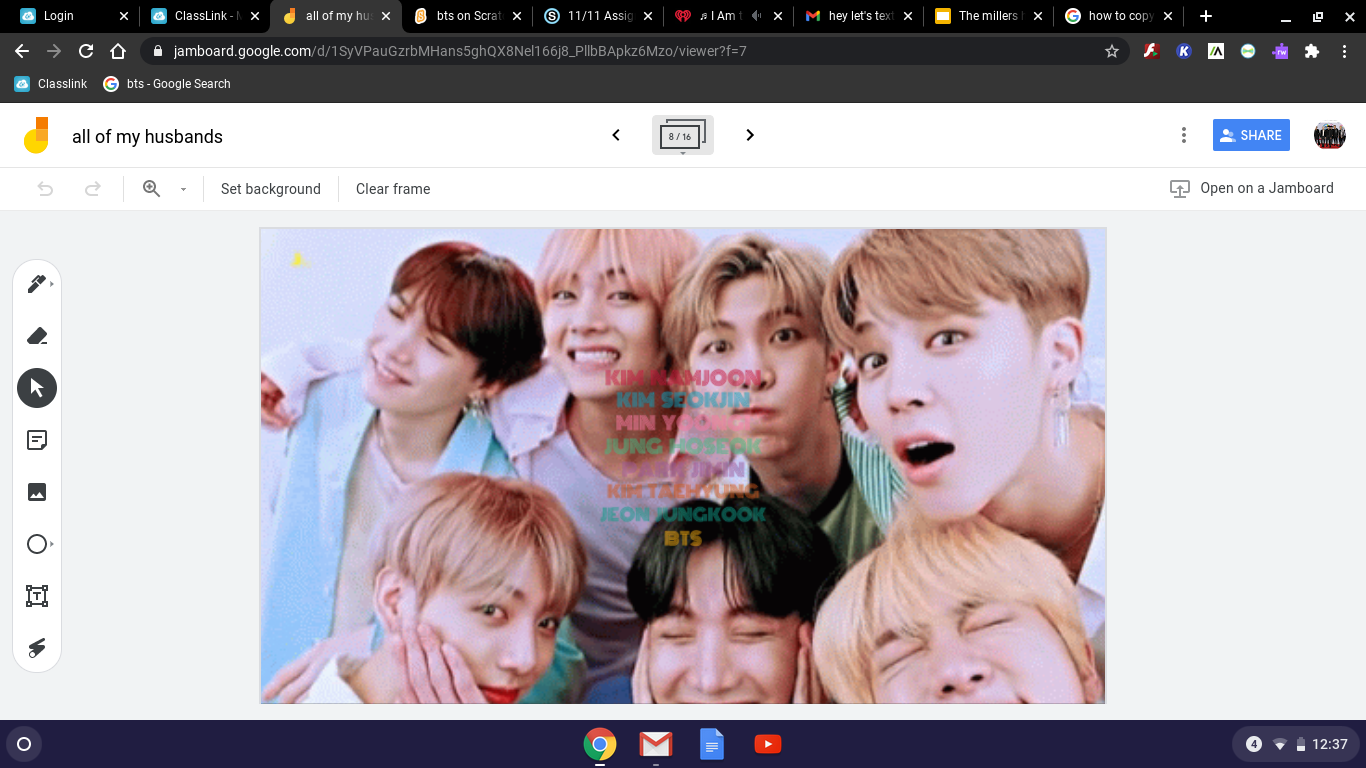This screenshot has width=1366, height=768.
Task: Click the blue SHARE button
Action: (x=1251, y=135)
